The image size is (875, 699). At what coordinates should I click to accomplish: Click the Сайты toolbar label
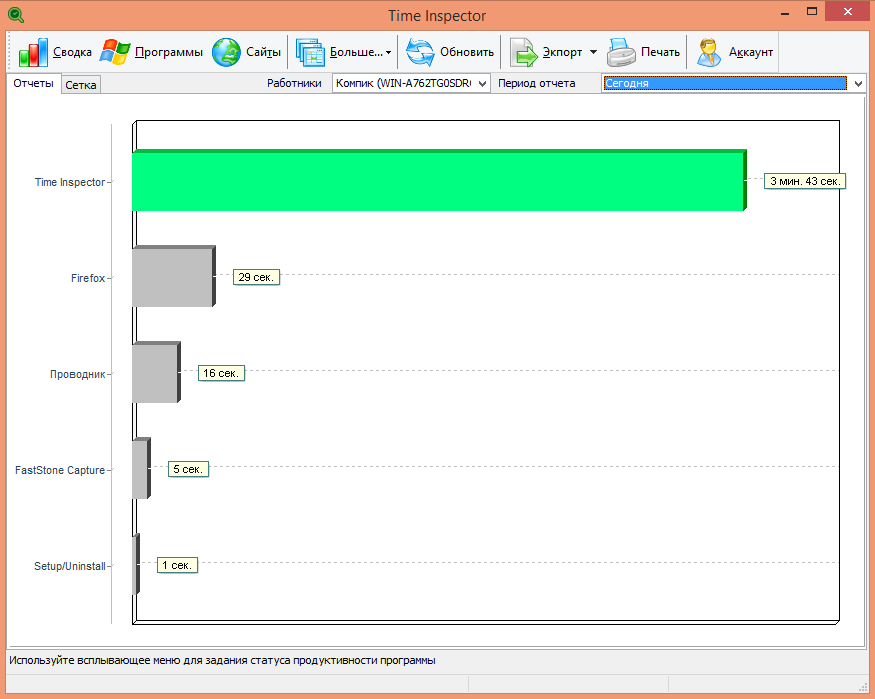[x=263, y=52]
